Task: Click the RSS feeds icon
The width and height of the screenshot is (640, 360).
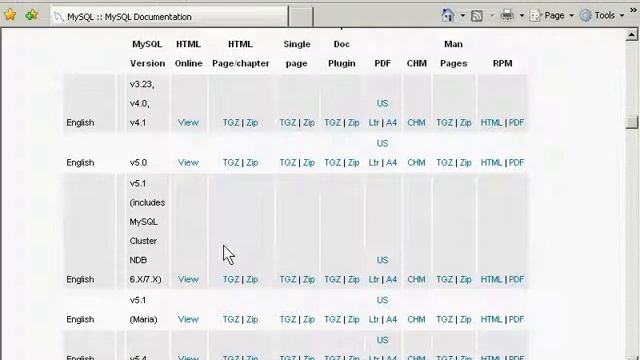Action: (477, 16)
